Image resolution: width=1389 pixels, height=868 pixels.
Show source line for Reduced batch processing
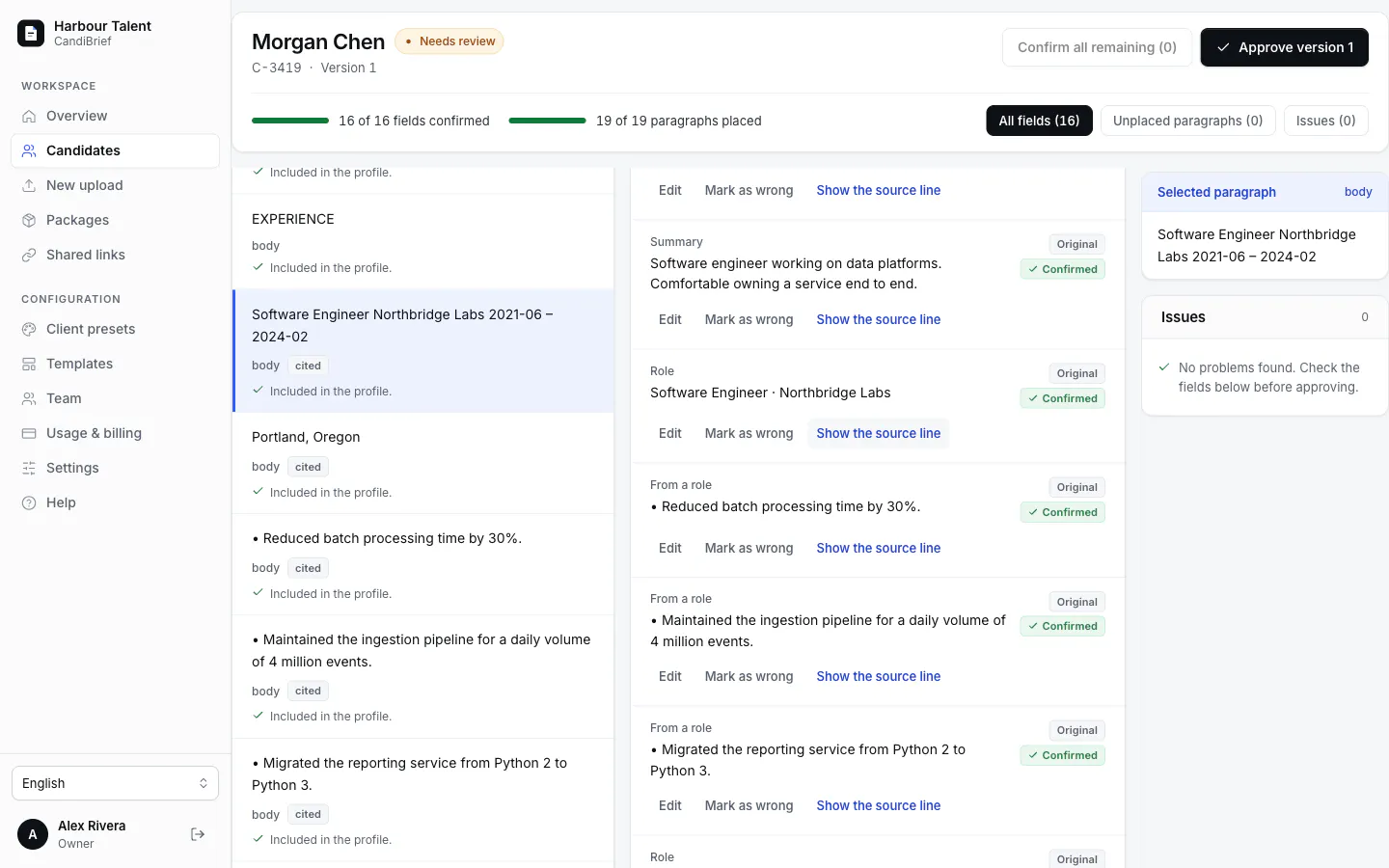pyautogui.click(x=878, y=548)
